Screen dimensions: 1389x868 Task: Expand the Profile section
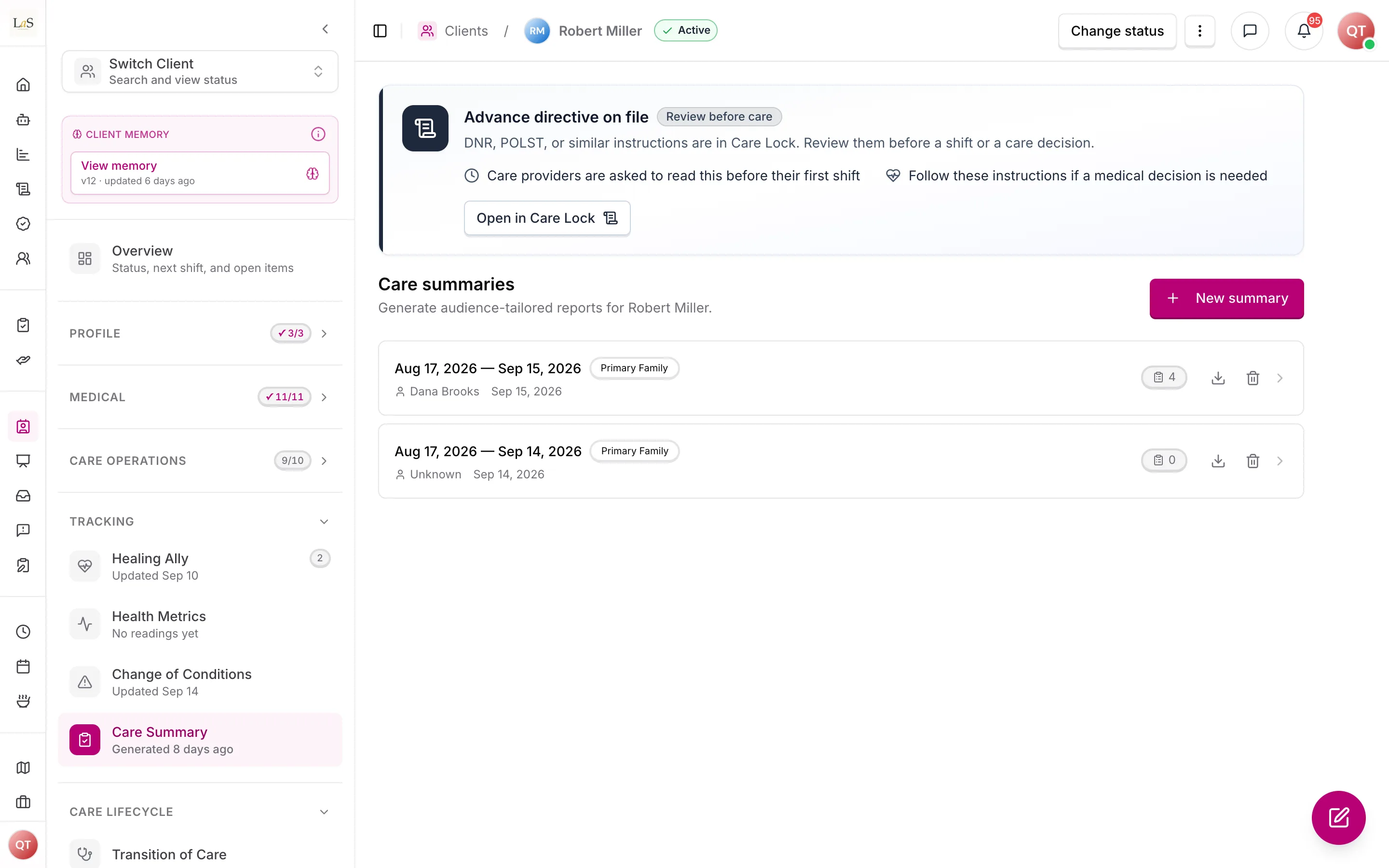point(200,334)
